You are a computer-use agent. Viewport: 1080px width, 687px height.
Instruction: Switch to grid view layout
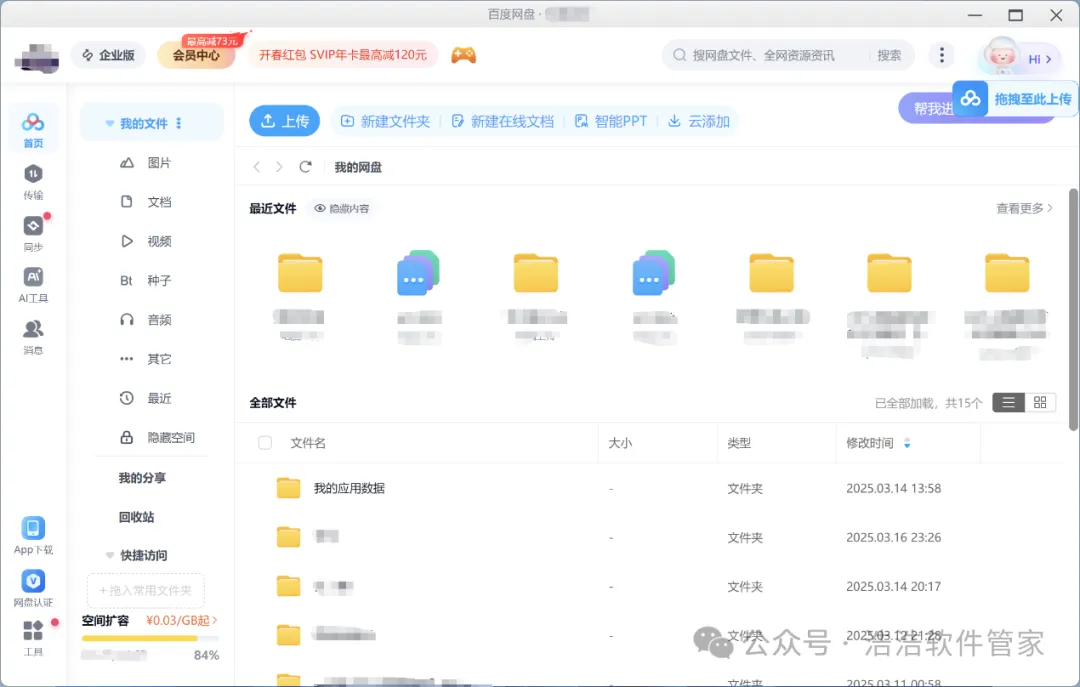pos(1040,402)
